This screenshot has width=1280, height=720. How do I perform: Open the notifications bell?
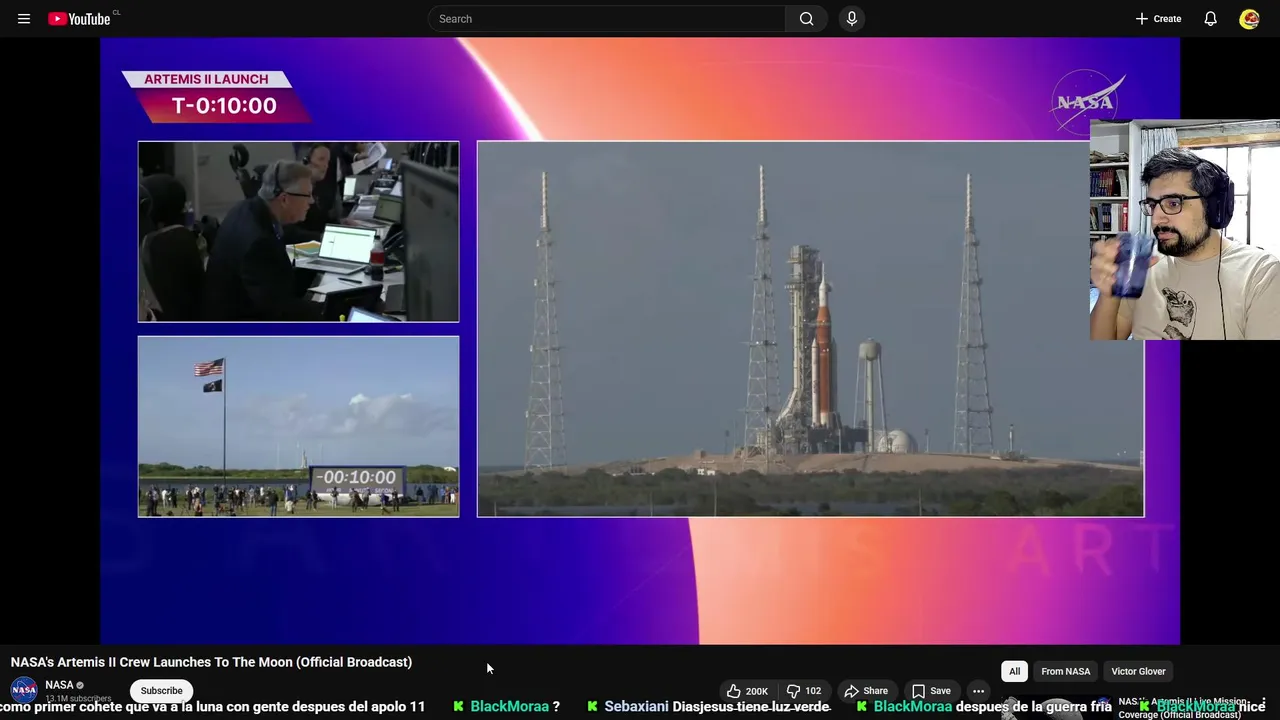[x=1210, y=19]
